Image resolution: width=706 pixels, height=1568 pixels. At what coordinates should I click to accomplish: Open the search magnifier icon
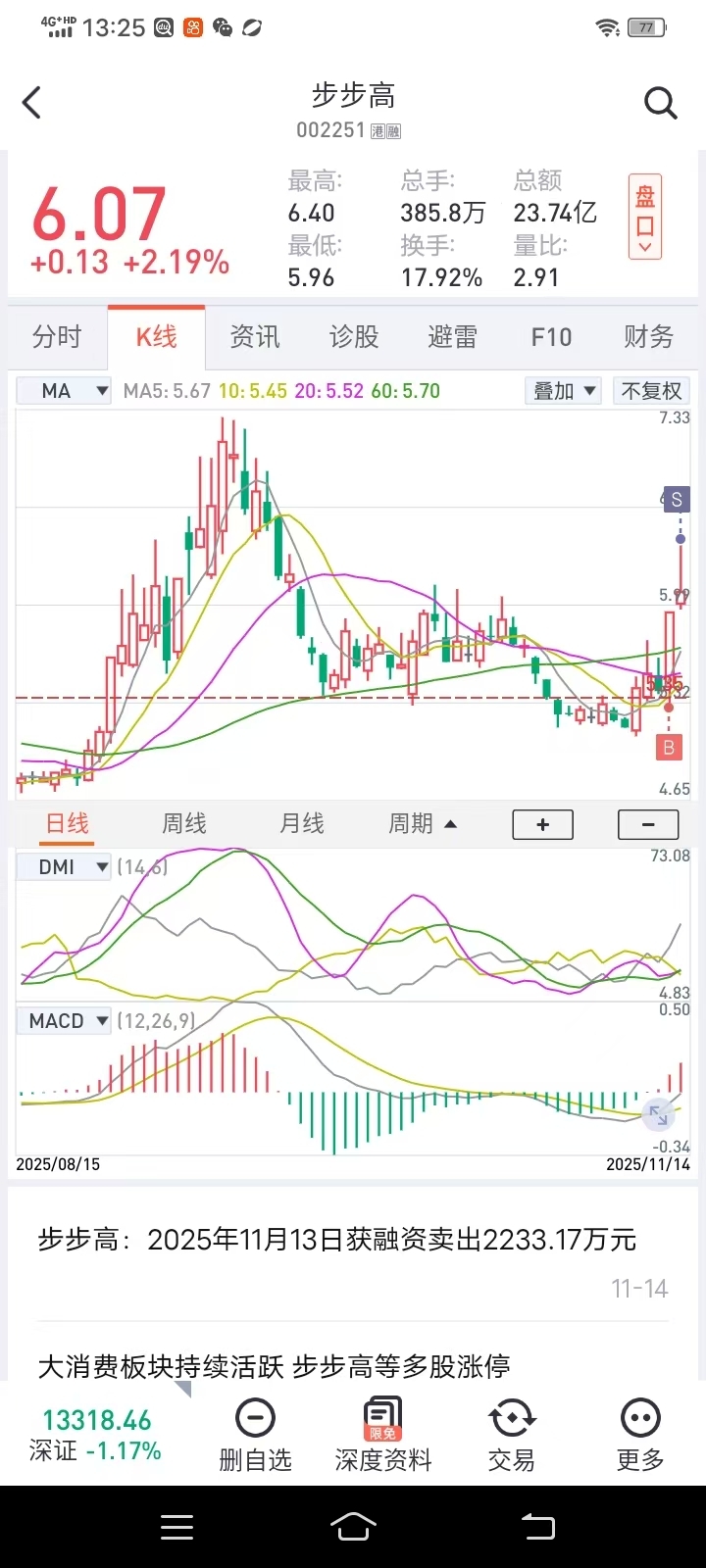[x=660, y=102]
